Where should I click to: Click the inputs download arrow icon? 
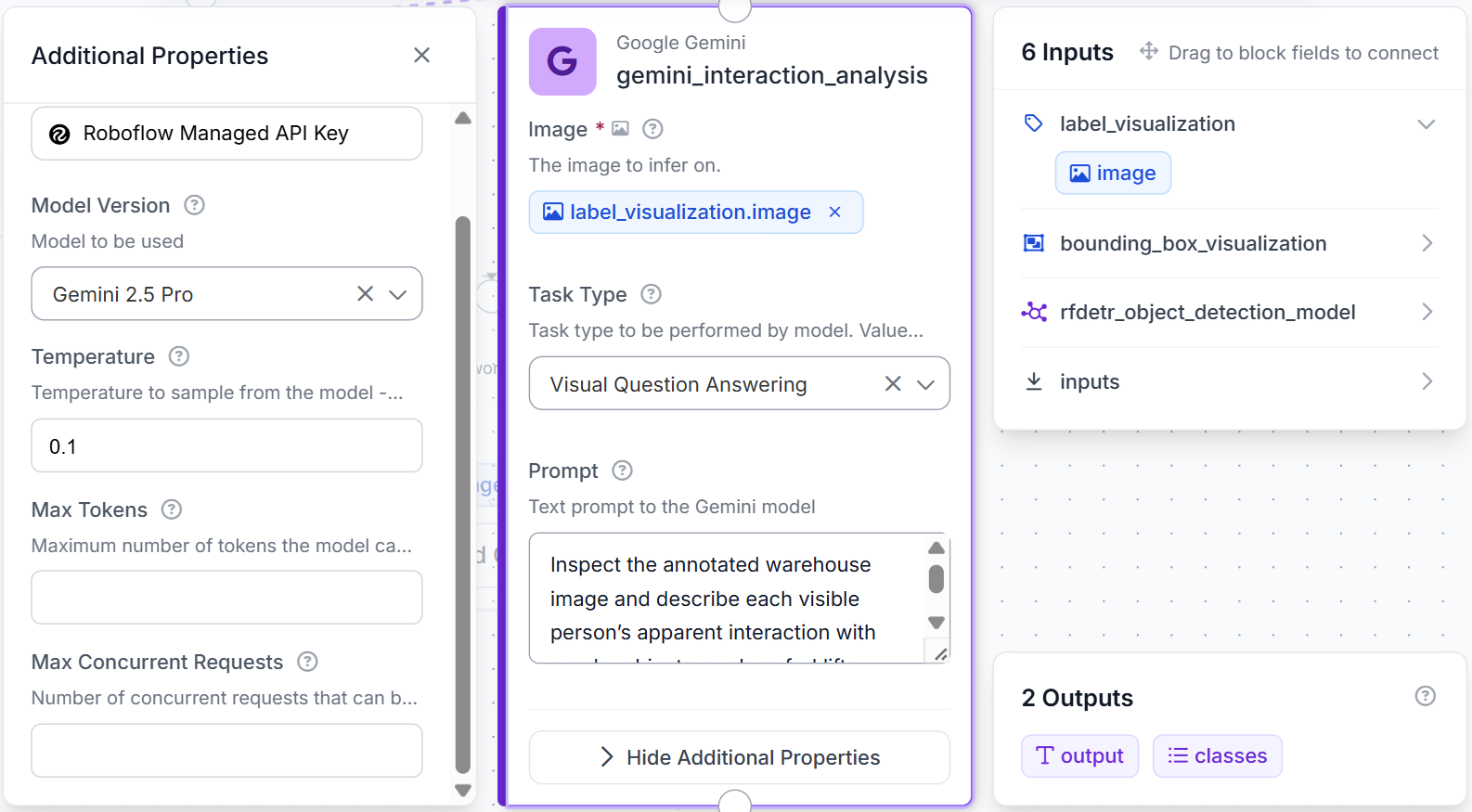(x=1034, y=381)
